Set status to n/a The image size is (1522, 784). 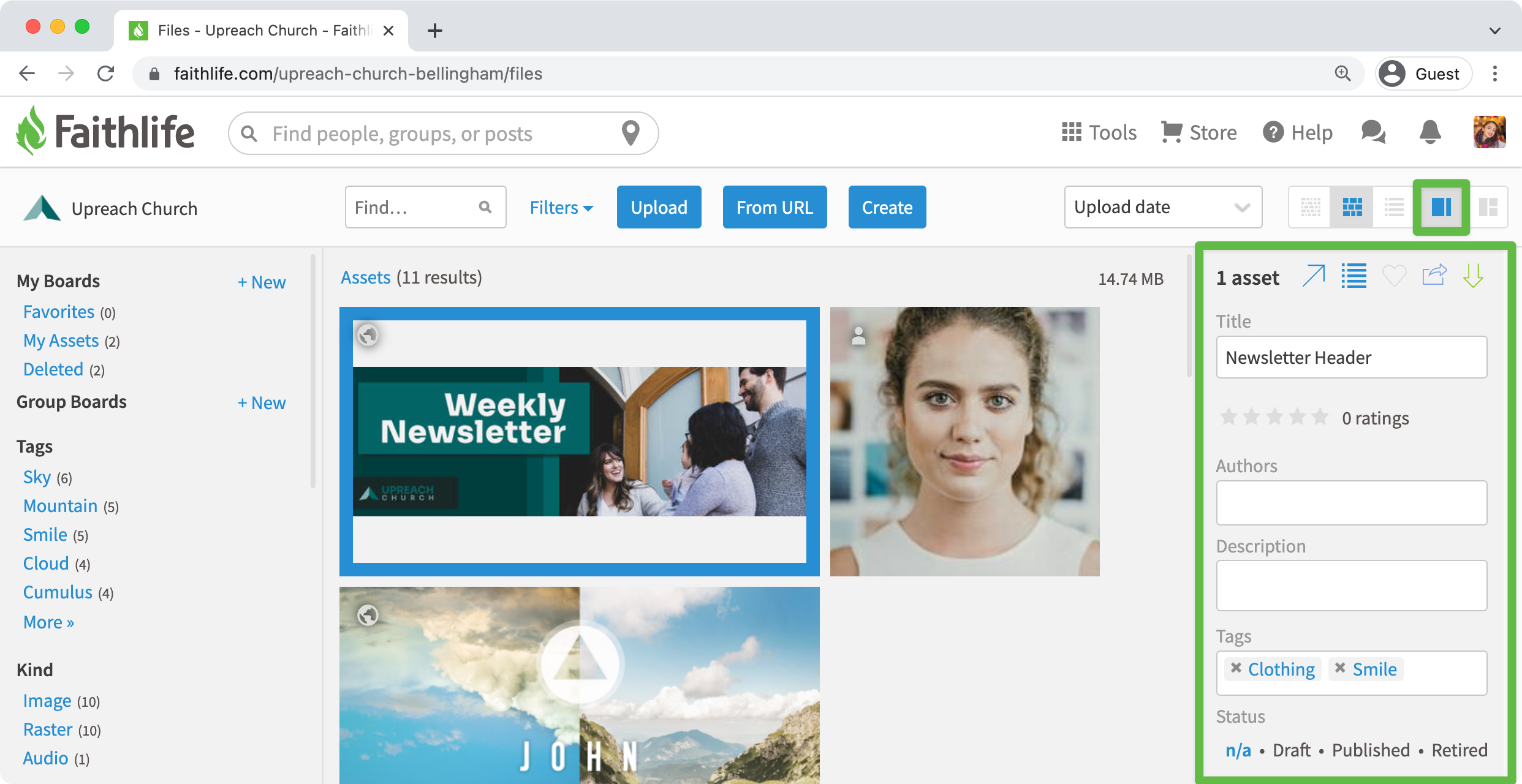click(1238, 750)
